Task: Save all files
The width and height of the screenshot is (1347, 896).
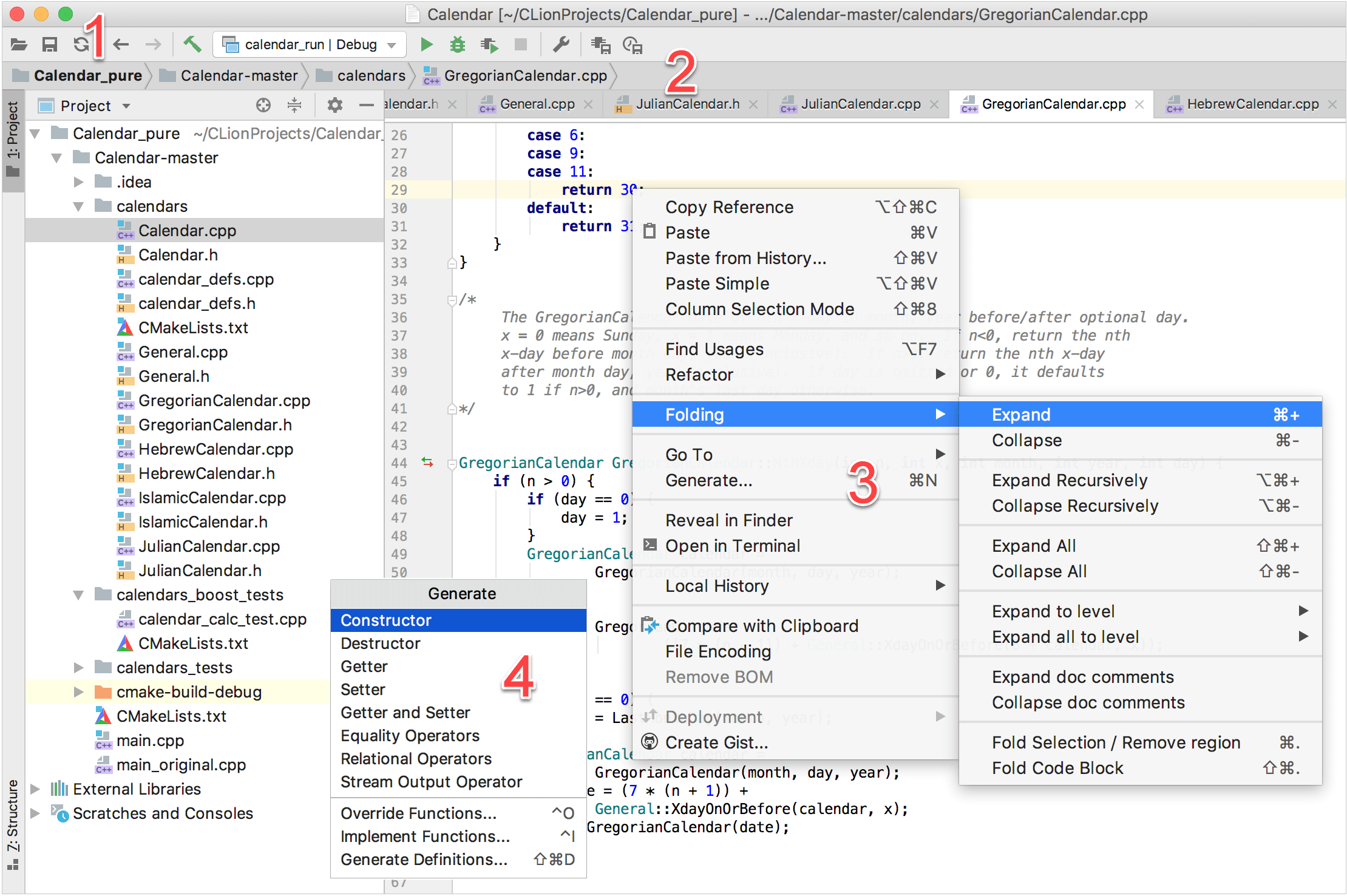Action: click(50, 44)
